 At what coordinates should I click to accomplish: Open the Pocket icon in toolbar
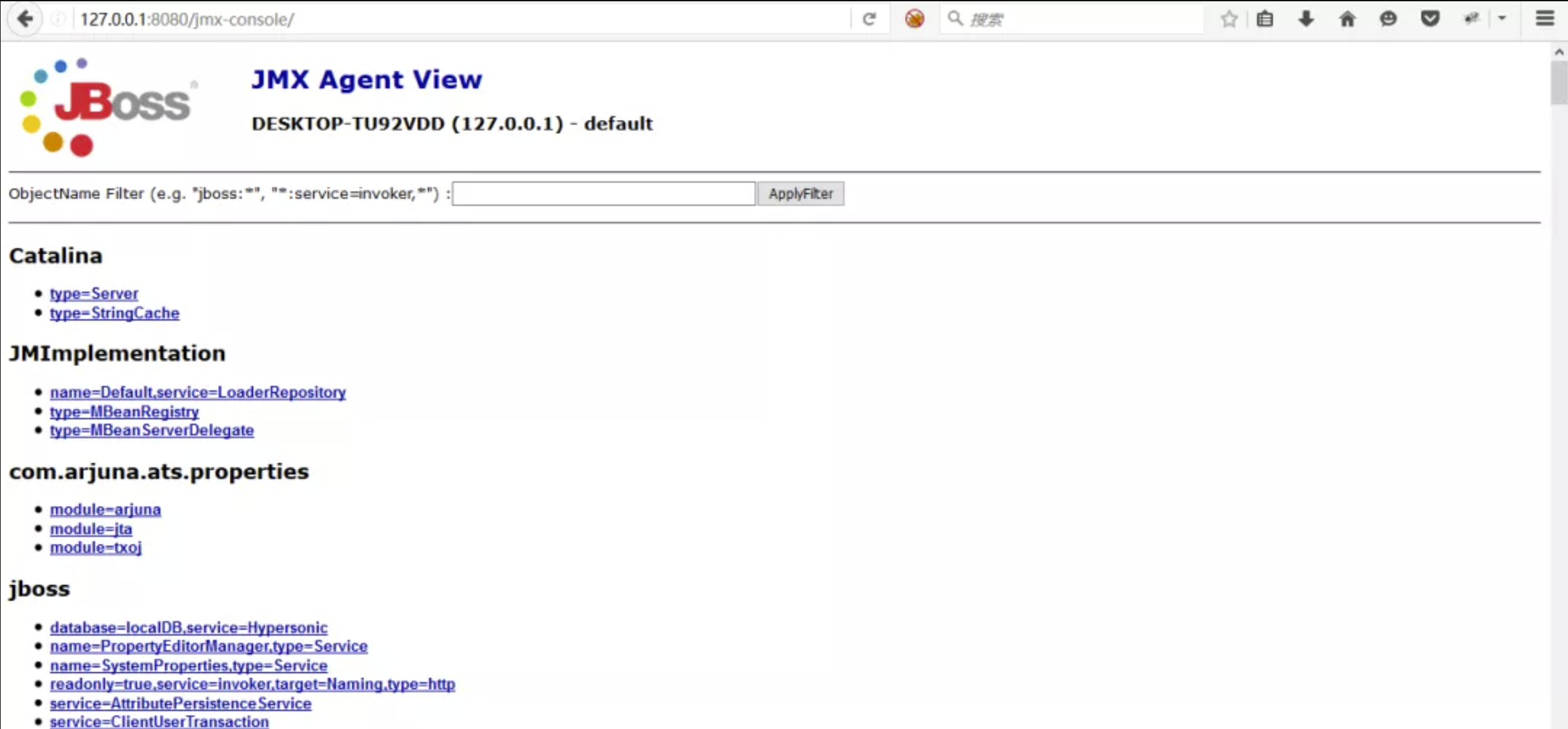click(x=1430, y=19)
